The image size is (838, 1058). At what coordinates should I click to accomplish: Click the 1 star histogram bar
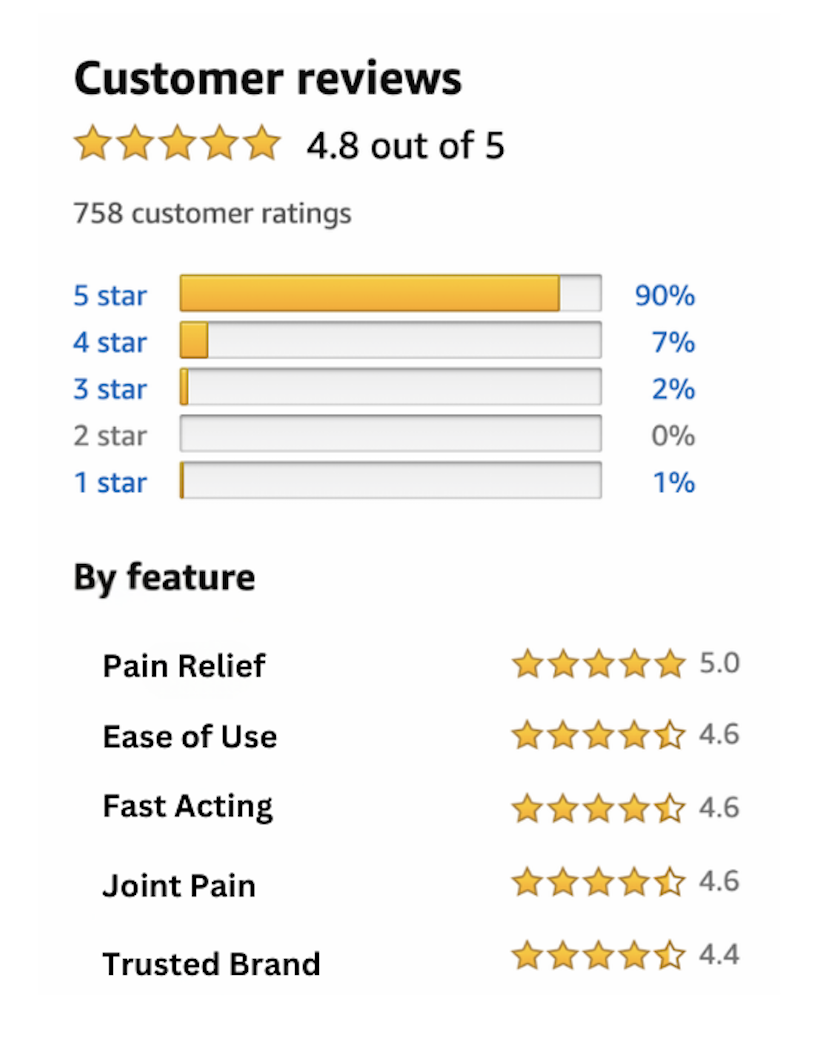click(390, 481)
